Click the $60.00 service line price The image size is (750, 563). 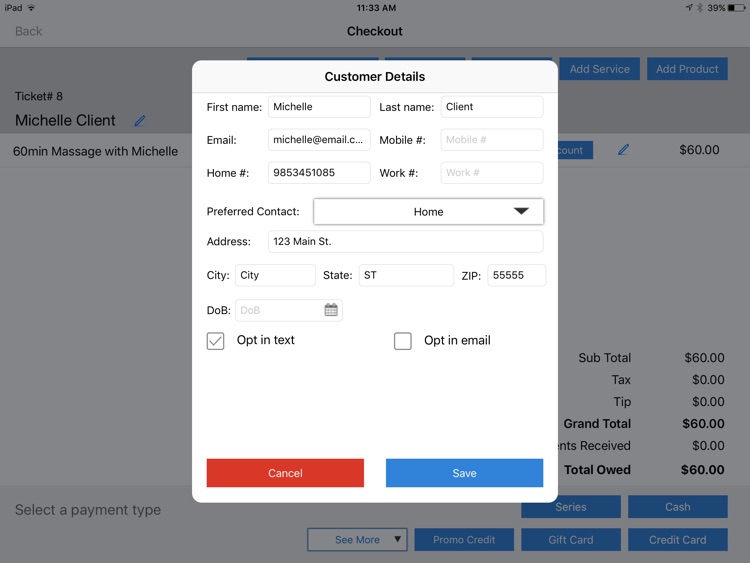point(699,150)
